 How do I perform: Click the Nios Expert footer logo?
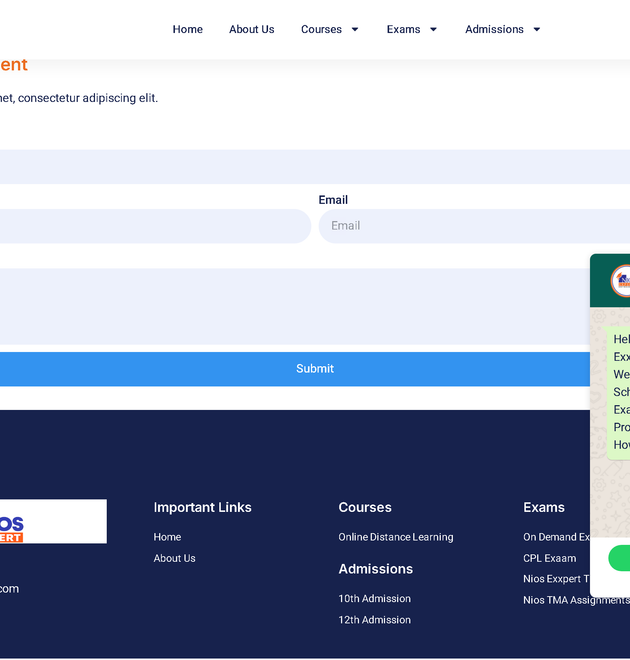pos(53,521)
